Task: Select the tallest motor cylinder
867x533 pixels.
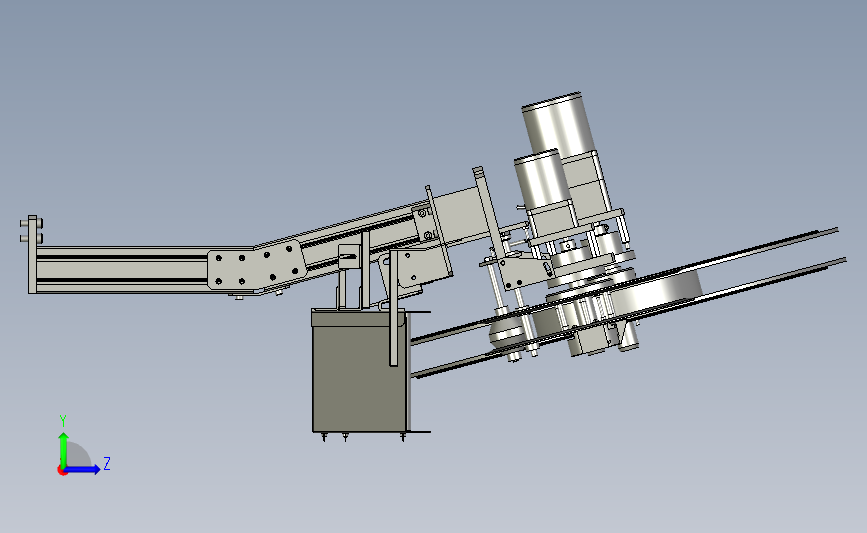Action: (x=558, y=124)
